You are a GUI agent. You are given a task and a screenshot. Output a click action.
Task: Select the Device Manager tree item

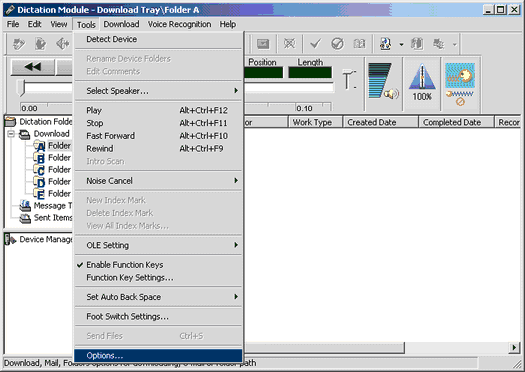[39, 240]
